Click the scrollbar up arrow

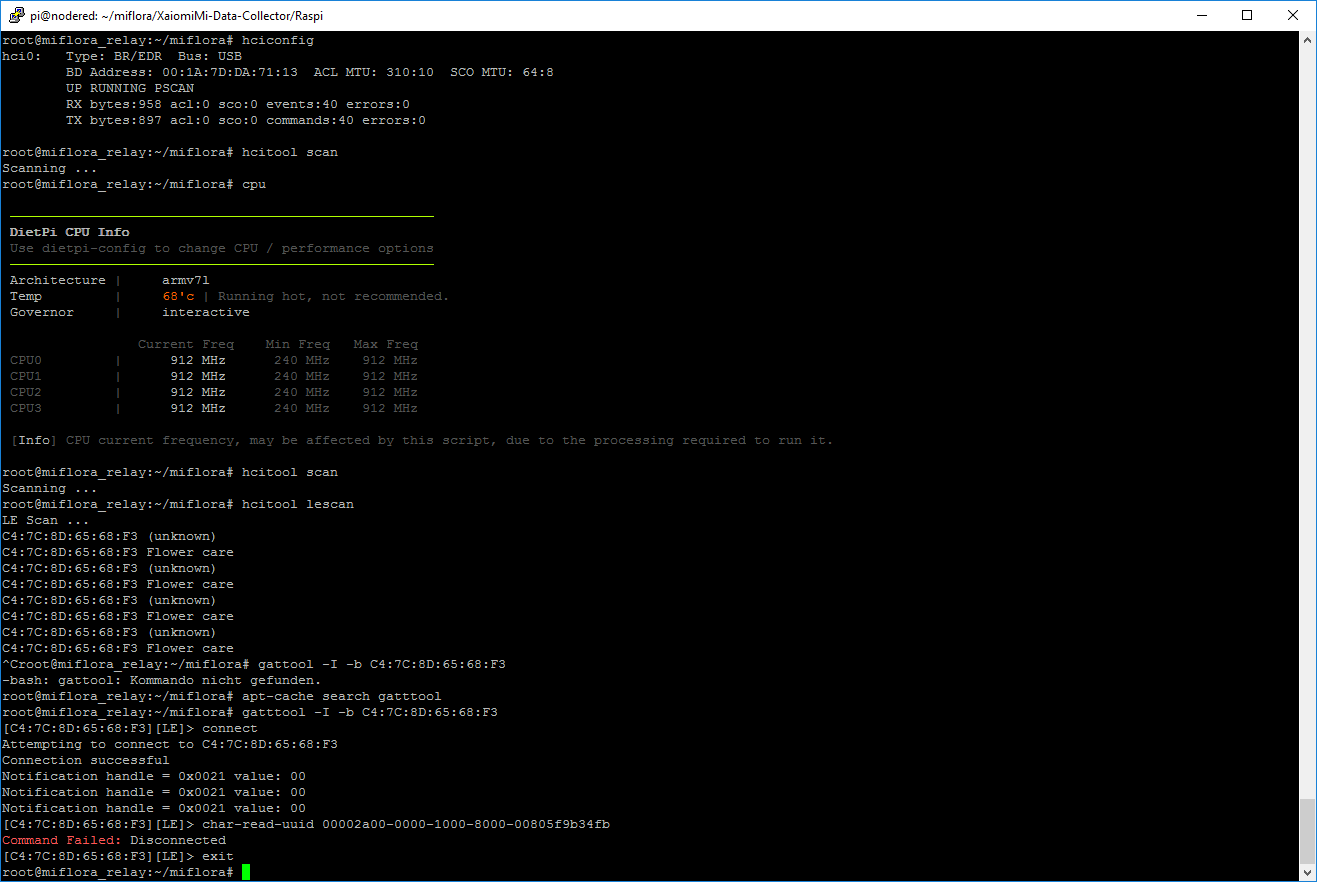click(1308, 40)
